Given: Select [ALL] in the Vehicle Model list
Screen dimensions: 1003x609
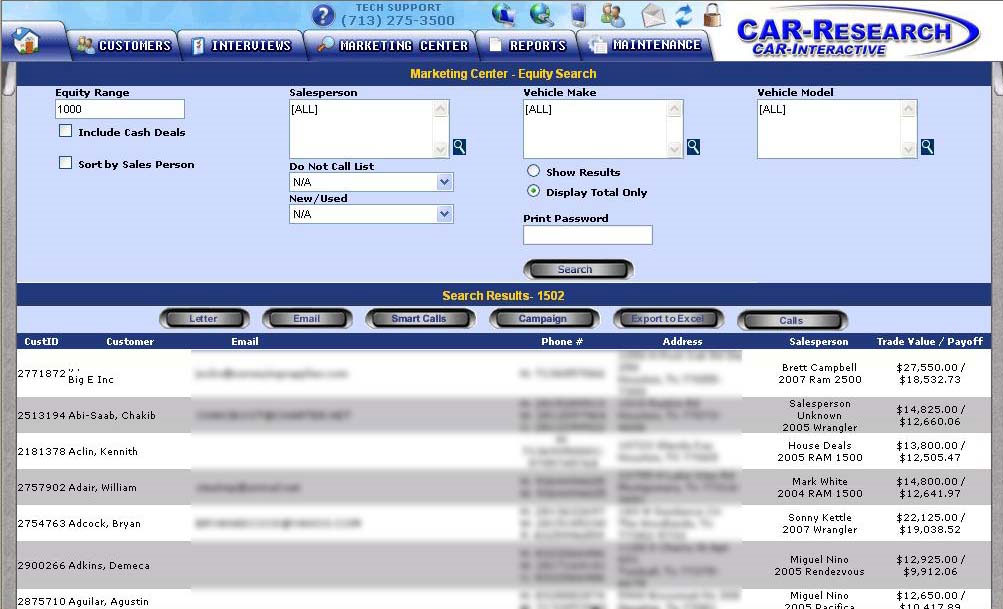Looking at the screenshot, I should pyautogui.click(x=773, y=109).
